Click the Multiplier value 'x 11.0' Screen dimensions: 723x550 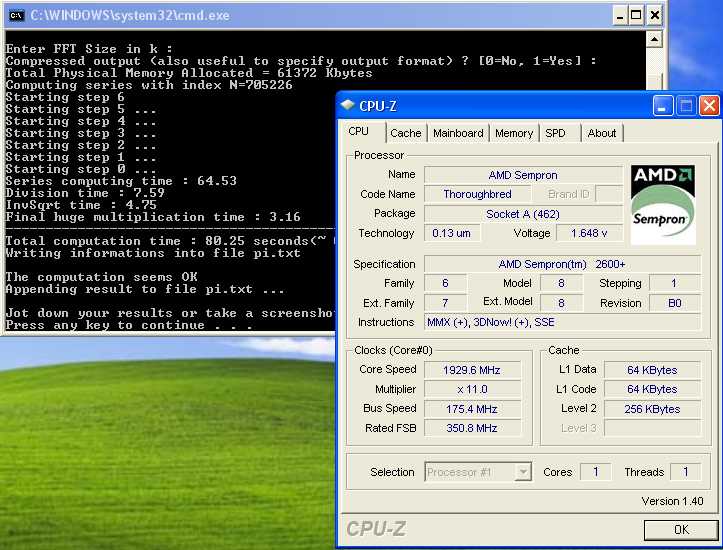click(x=472, y=390)
